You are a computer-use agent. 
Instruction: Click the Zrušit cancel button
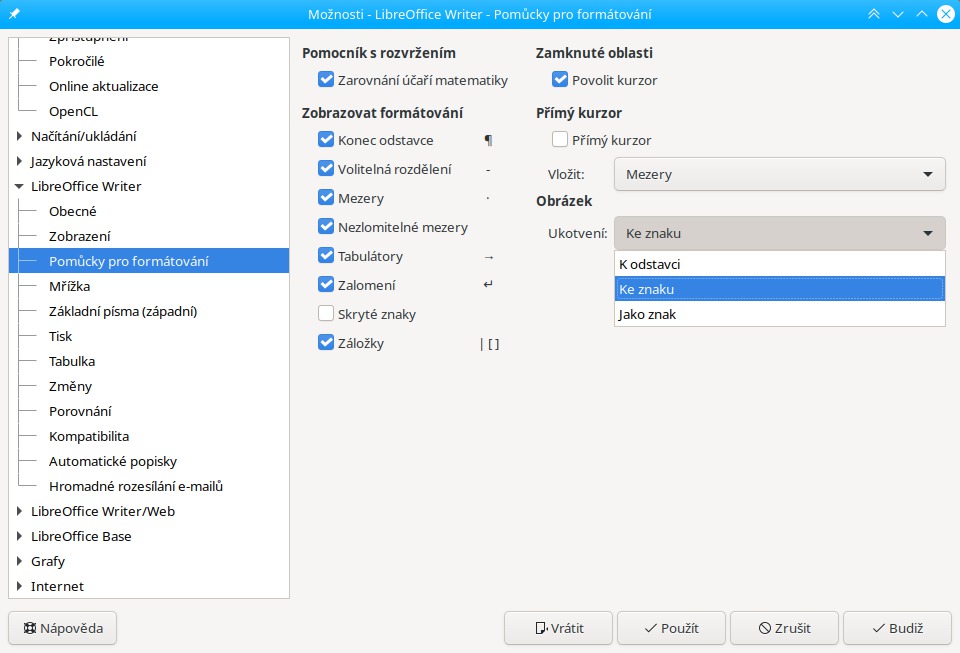pyautogui.click(x=784, y=628)
